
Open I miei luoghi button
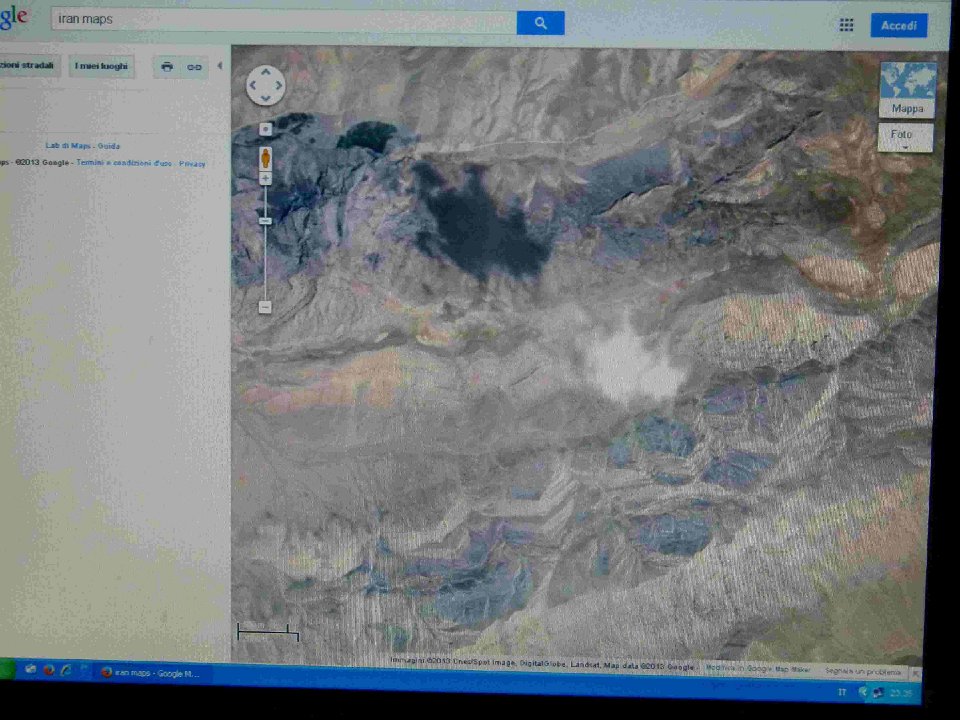[x=101, y=66]
